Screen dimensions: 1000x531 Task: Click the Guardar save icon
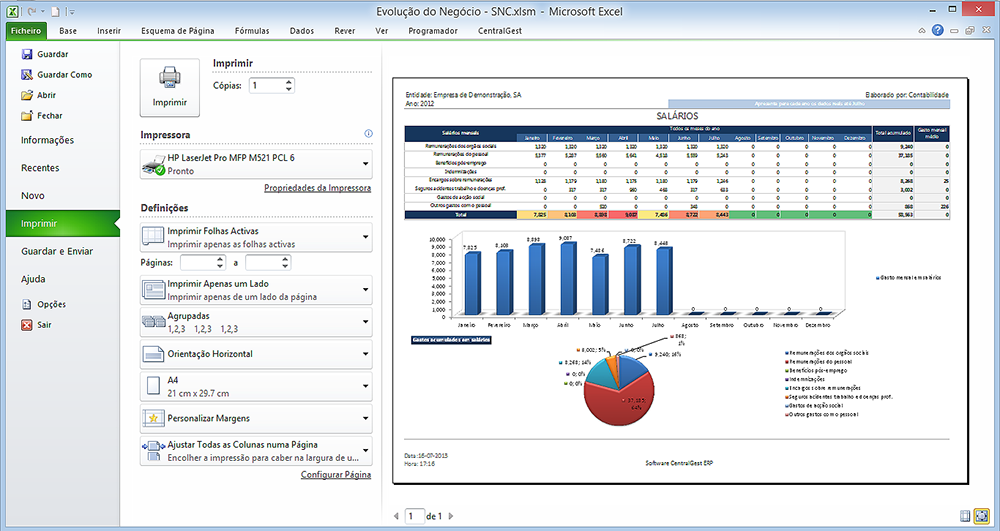[27, 54]
